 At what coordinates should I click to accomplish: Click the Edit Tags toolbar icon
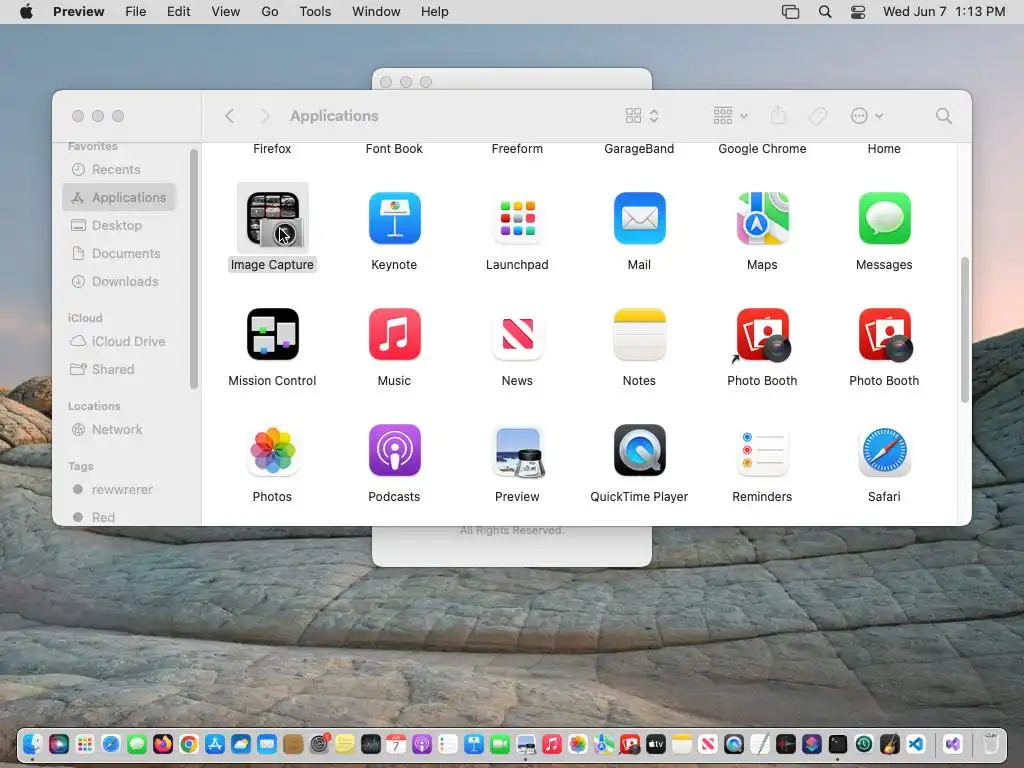click(x=817, y=116)
